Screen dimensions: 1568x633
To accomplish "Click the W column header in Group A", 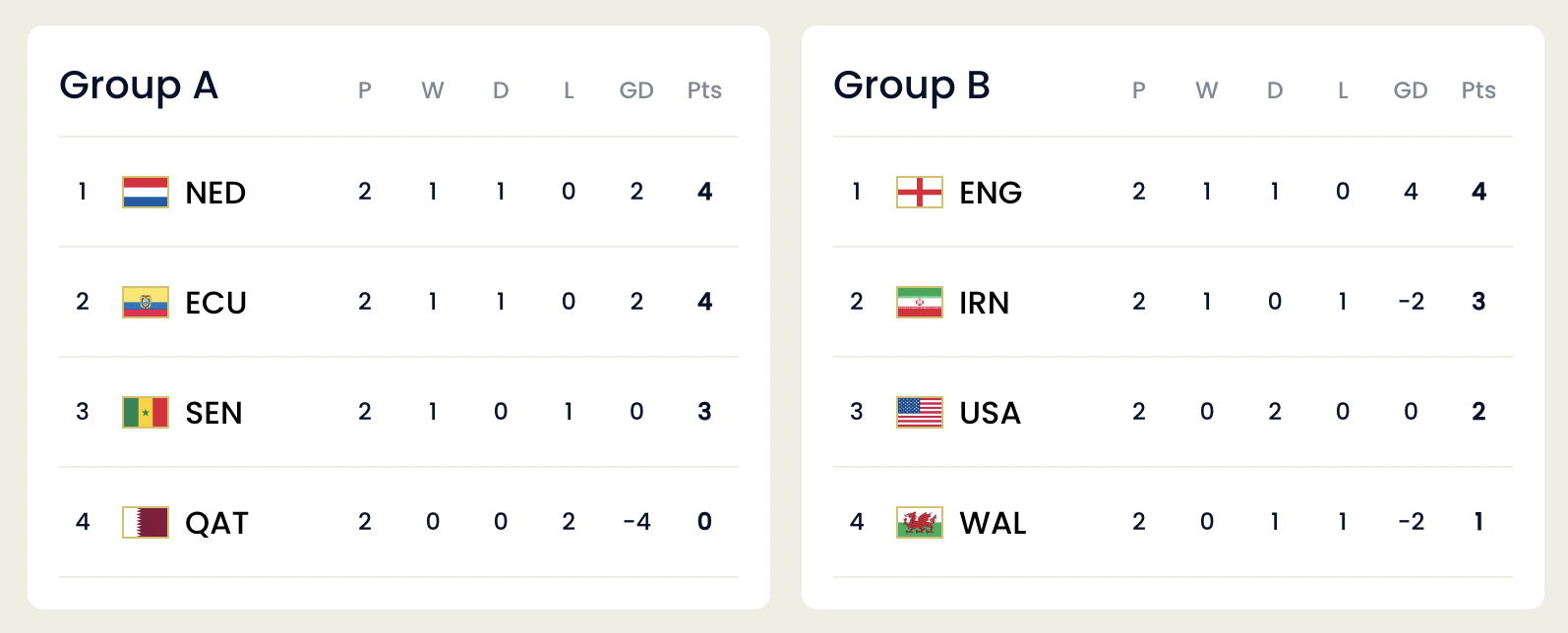I will [433, 90].
